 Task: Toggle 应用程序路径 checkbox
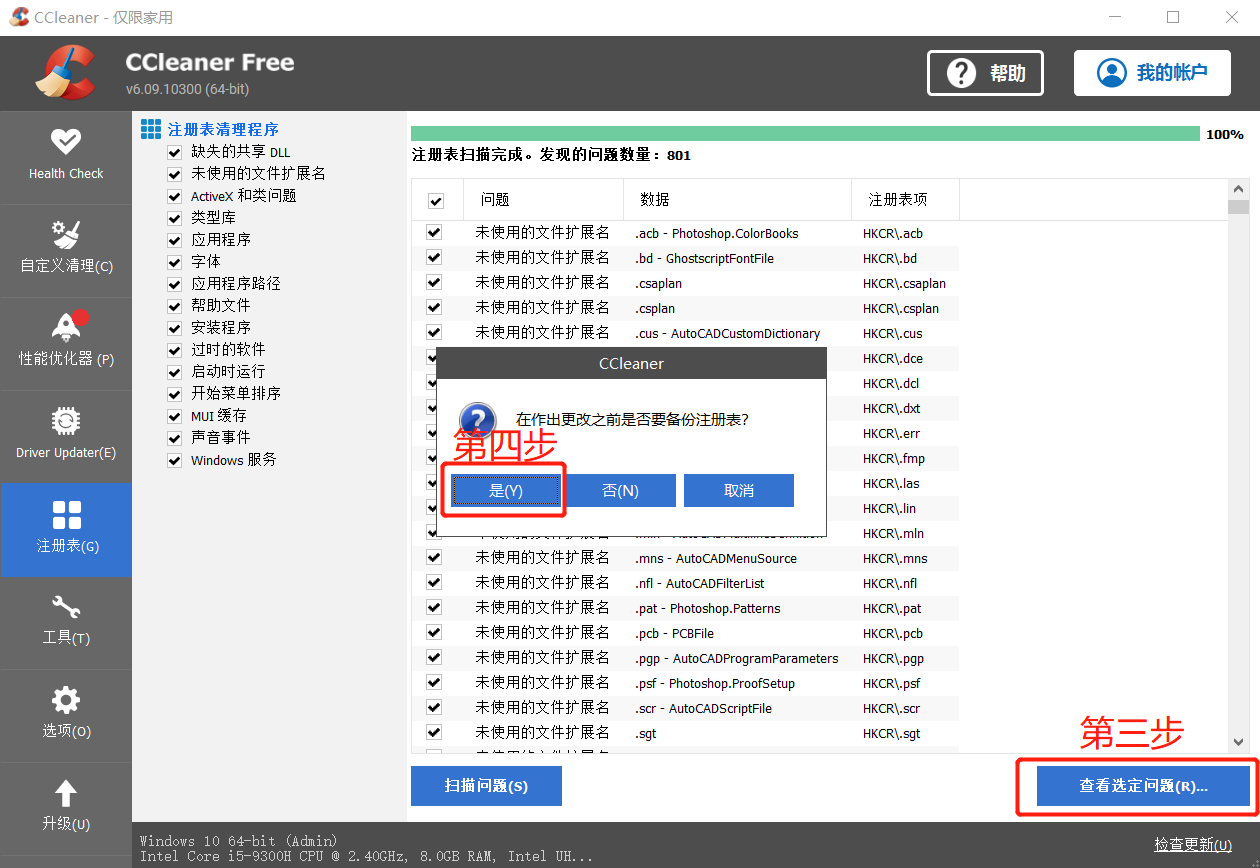(174, 284)
